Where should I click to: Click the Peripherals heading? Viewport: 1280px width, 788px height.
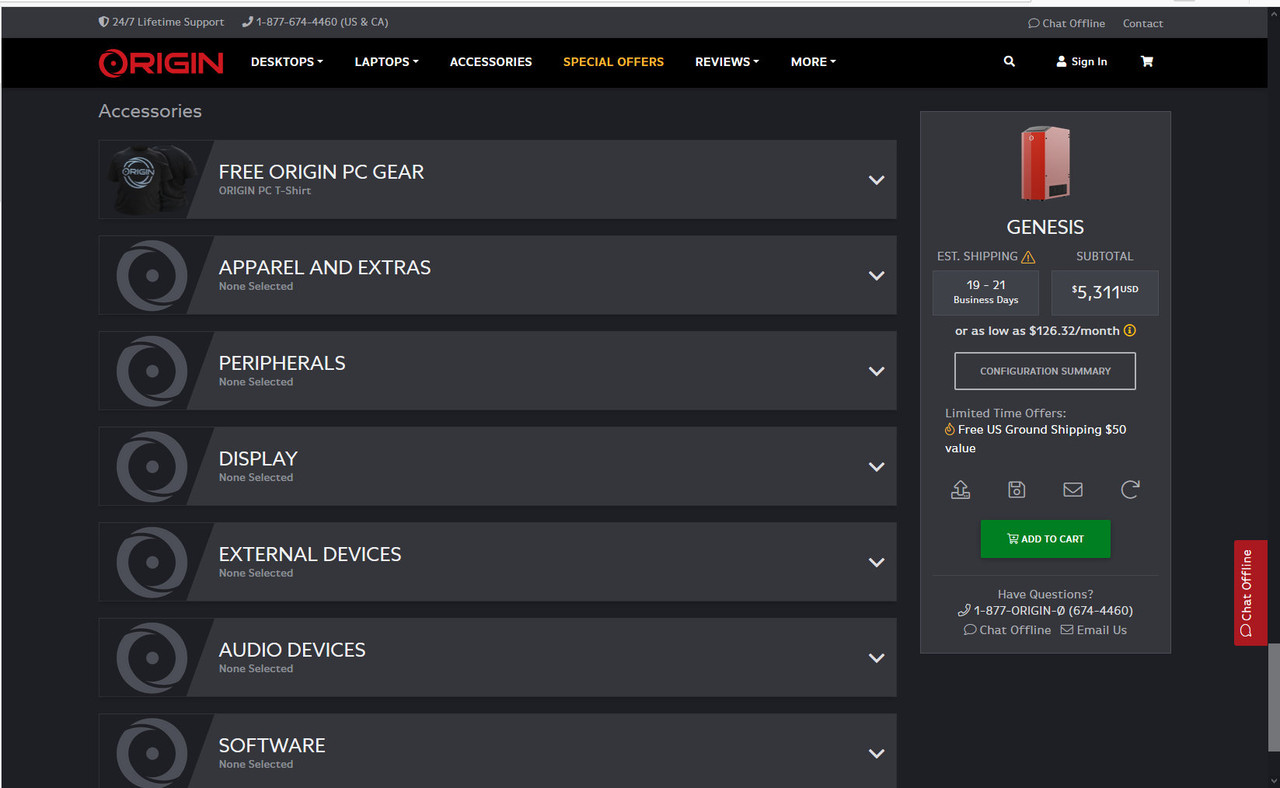pos(282,363)
